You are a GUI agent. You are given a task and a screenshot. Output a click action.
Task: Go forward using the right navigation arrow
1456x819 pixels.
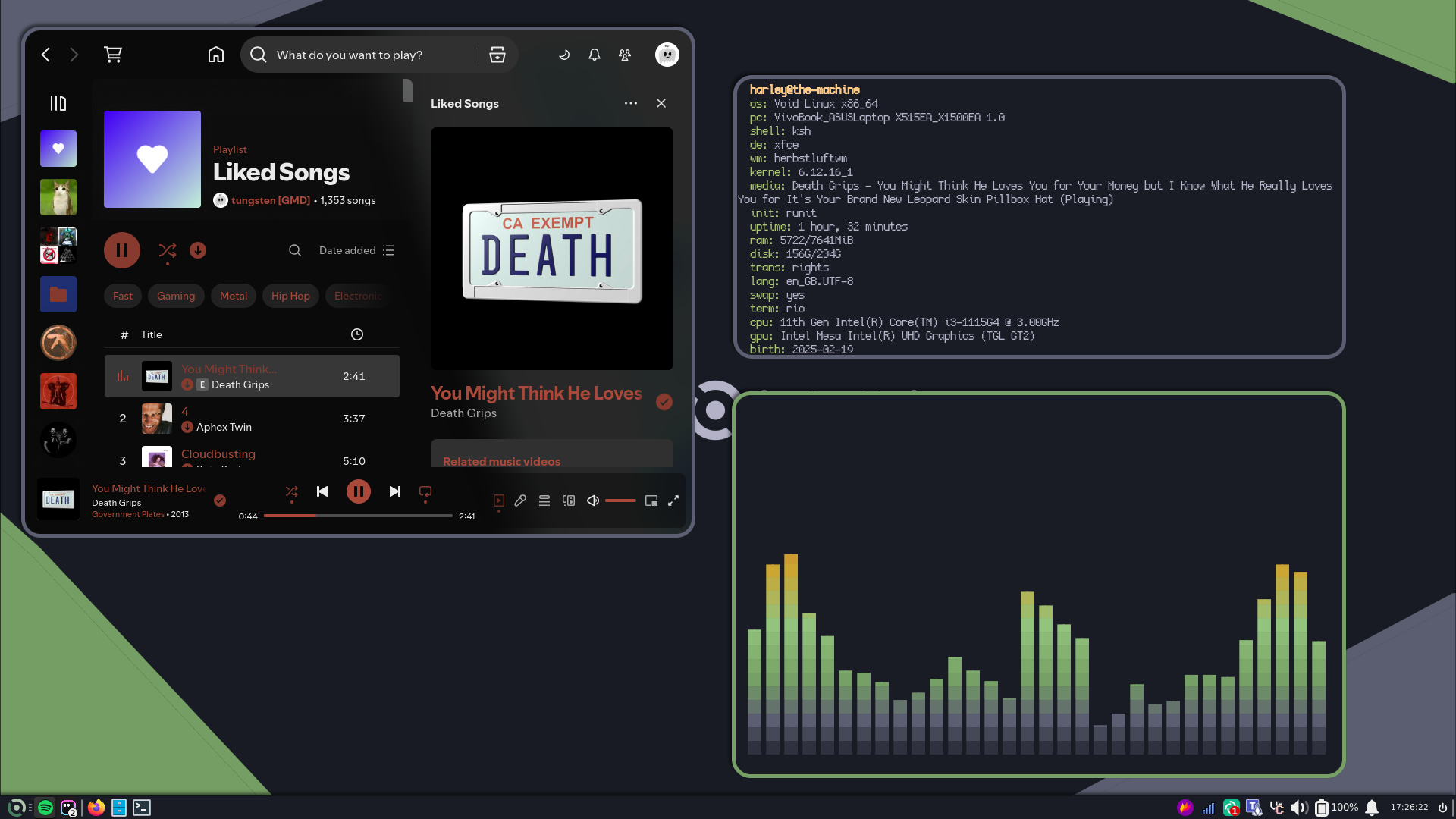tap(74, 55)
